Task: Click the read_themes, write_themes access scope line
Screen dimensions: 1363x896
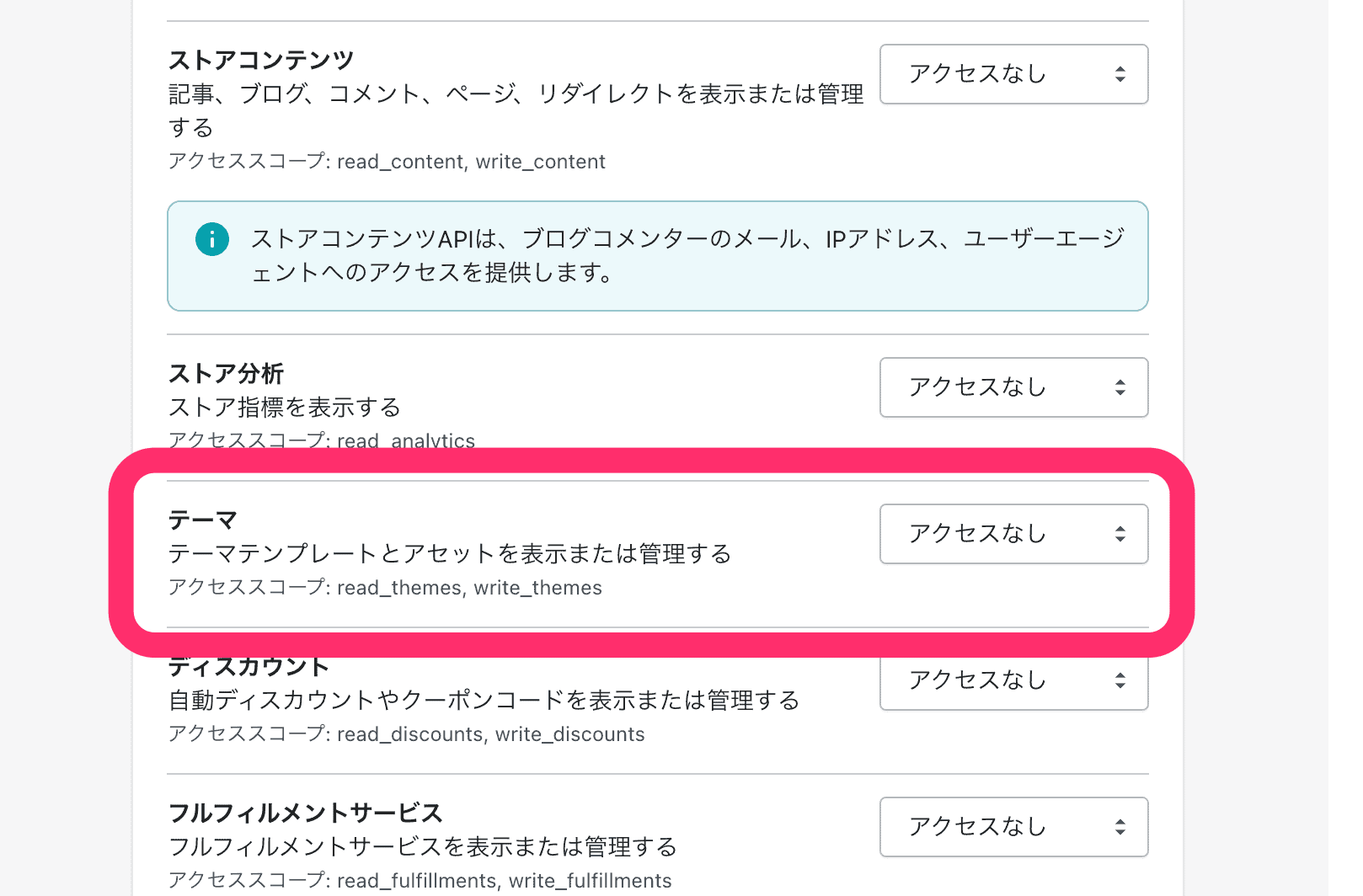Action: [x=385, y=588]
